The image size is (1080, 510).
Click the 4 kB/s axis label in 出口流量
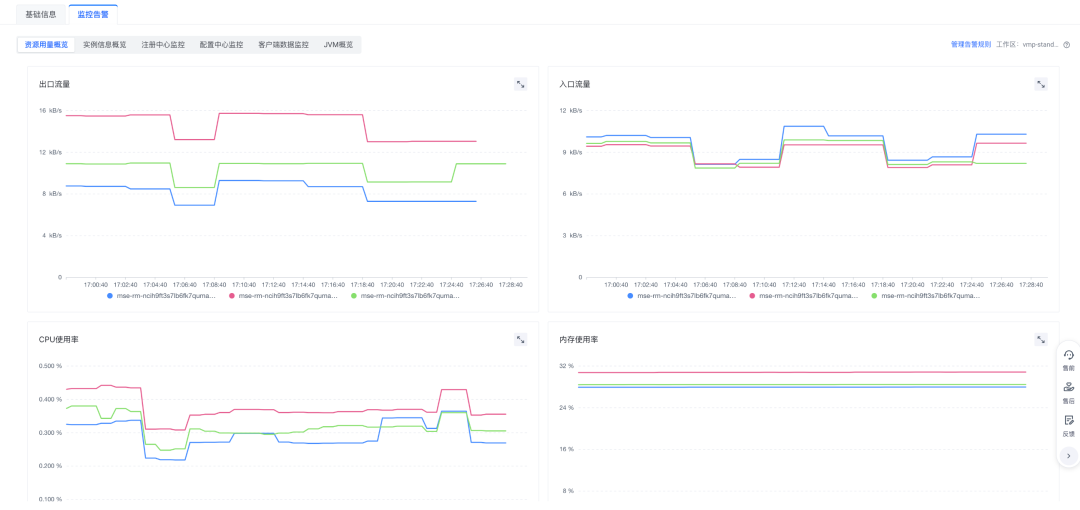(52, 236)
